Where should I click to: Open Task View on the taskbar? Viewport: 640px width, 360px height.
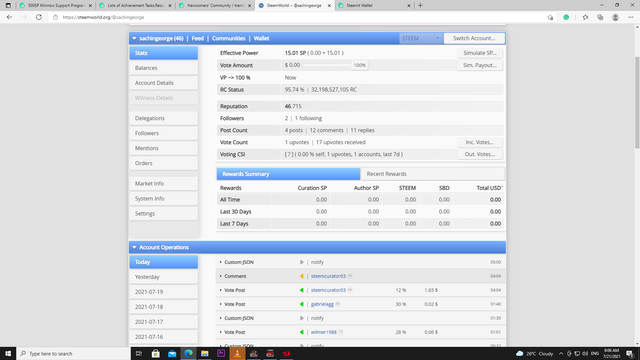point(139,353)
